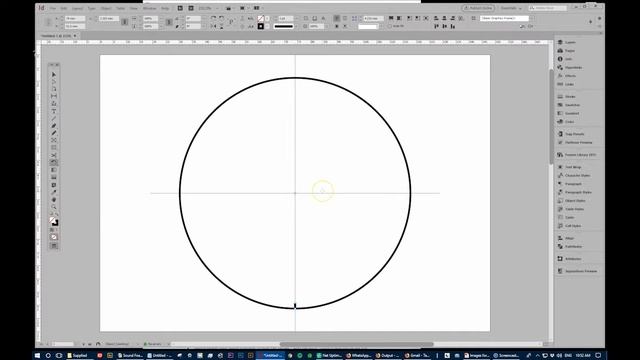Select the Hand tool in the toolbox
Viewport: 640px width, 360px height.
pos(53,200)
